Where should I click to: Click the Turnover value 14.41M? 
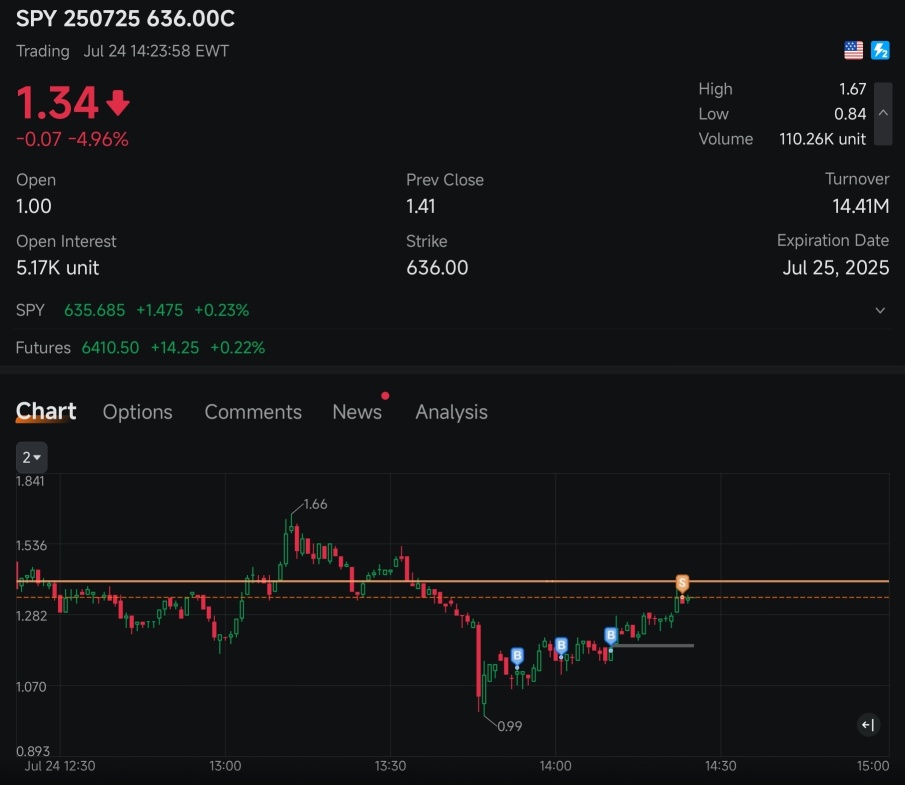click(861, 206)
